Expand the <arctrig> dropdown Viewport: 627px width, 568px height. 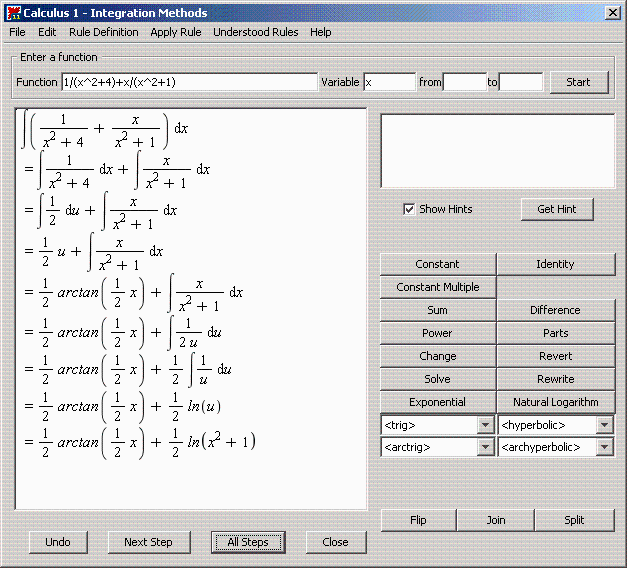[x=487, y=448]
